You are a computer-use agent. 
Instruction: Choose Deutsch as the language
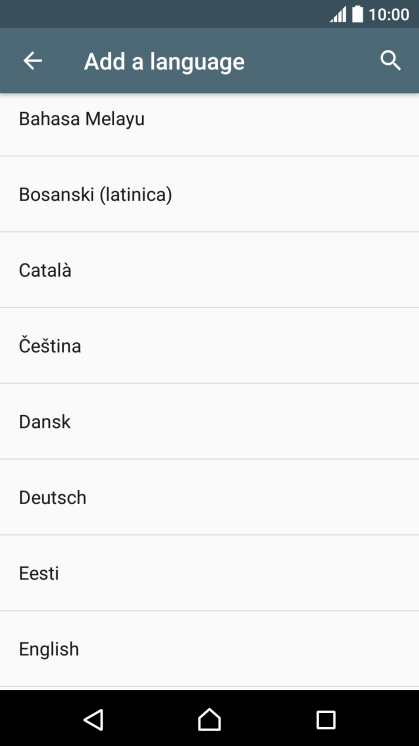(209, 497)
